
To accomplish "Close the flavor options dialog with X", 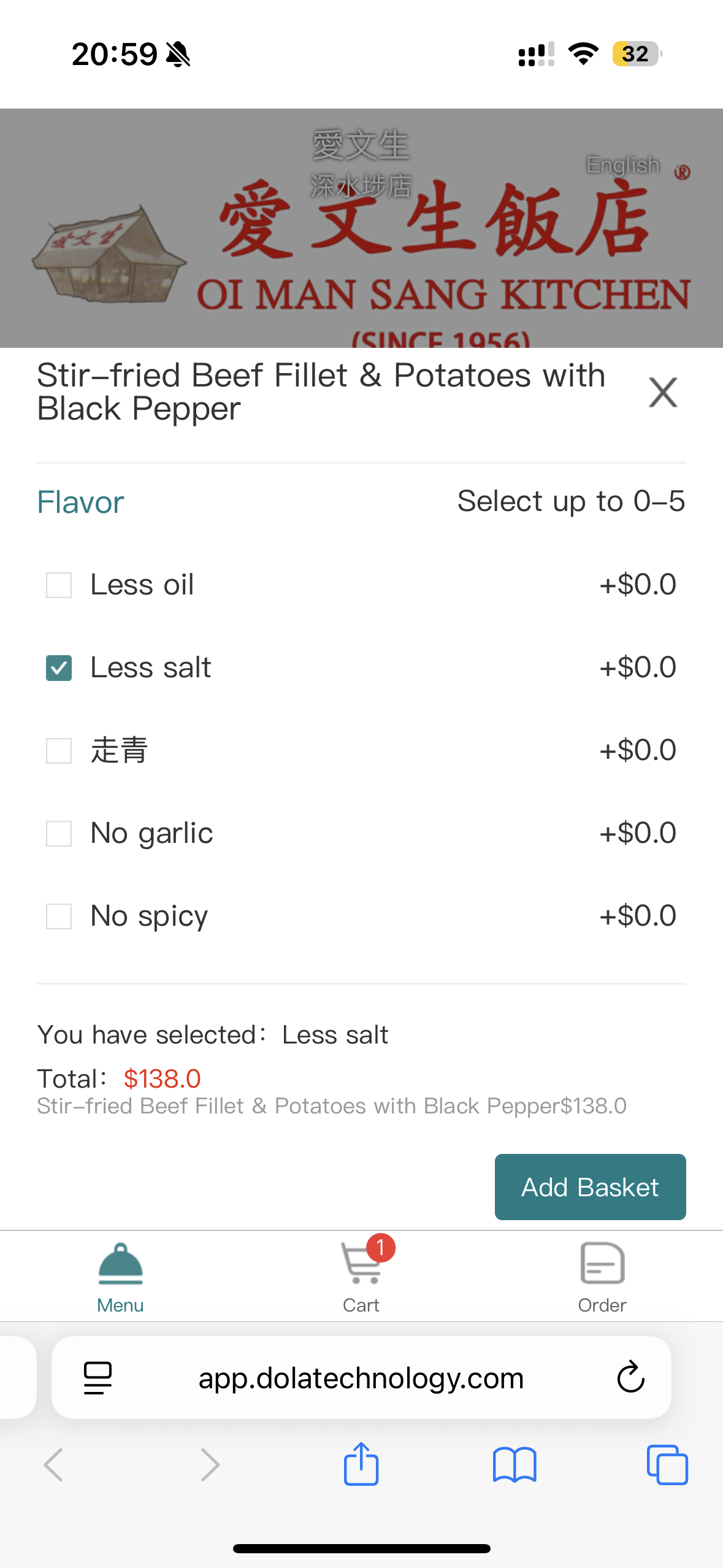I will point(663,393).
